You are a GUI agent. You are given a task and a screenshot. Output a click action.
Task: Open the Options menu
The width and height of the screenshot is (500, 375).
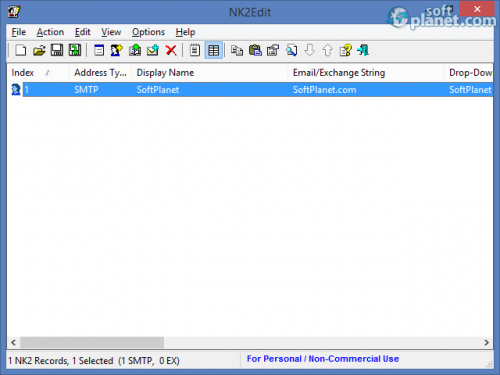pyautogui.click(x=148, y=32)
